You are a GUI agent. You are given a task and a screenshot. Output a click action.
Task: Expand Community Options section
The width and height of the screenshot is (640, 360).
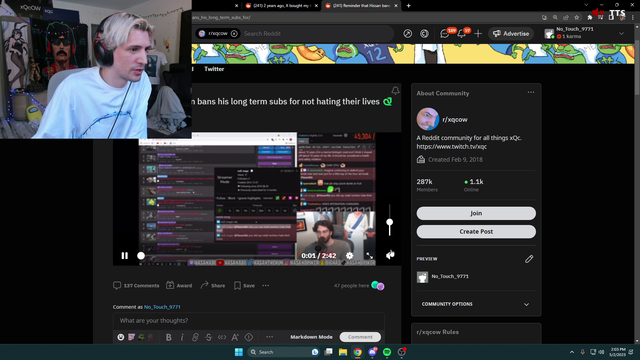(x=476, y=304)
